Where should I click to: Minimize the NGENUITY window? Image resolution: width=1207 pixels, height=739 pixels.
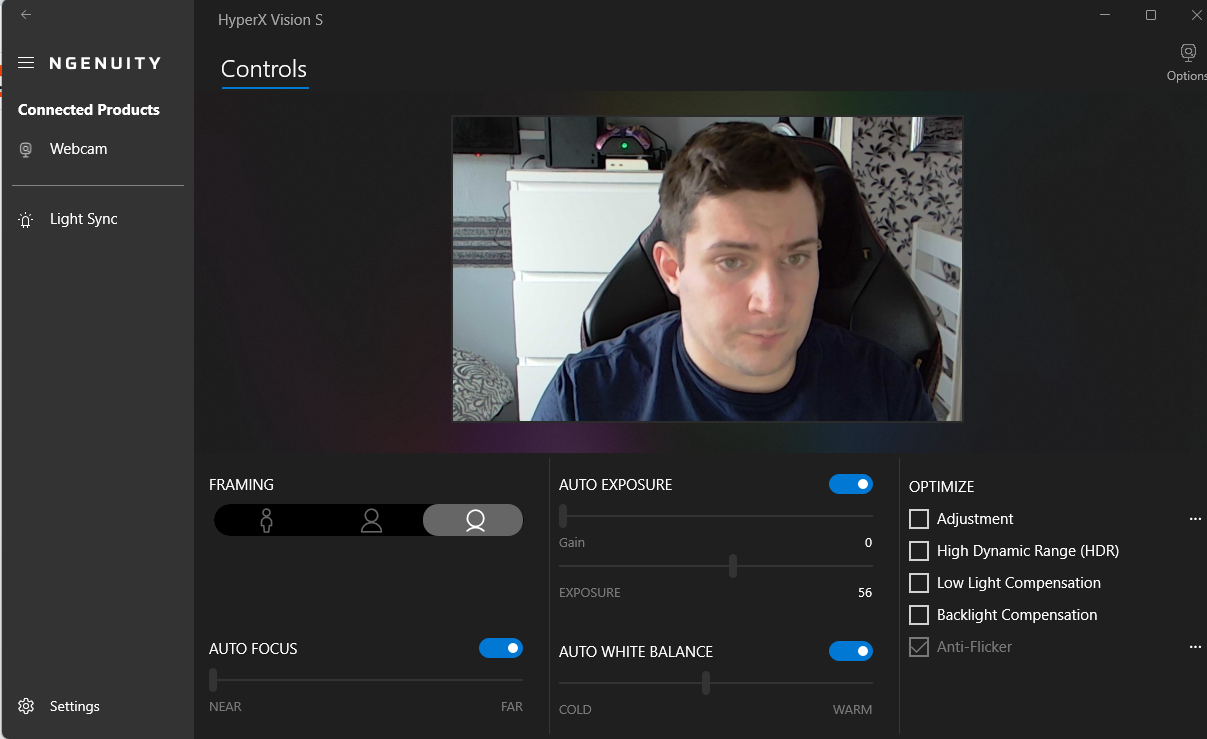(x=1105, y=15)
